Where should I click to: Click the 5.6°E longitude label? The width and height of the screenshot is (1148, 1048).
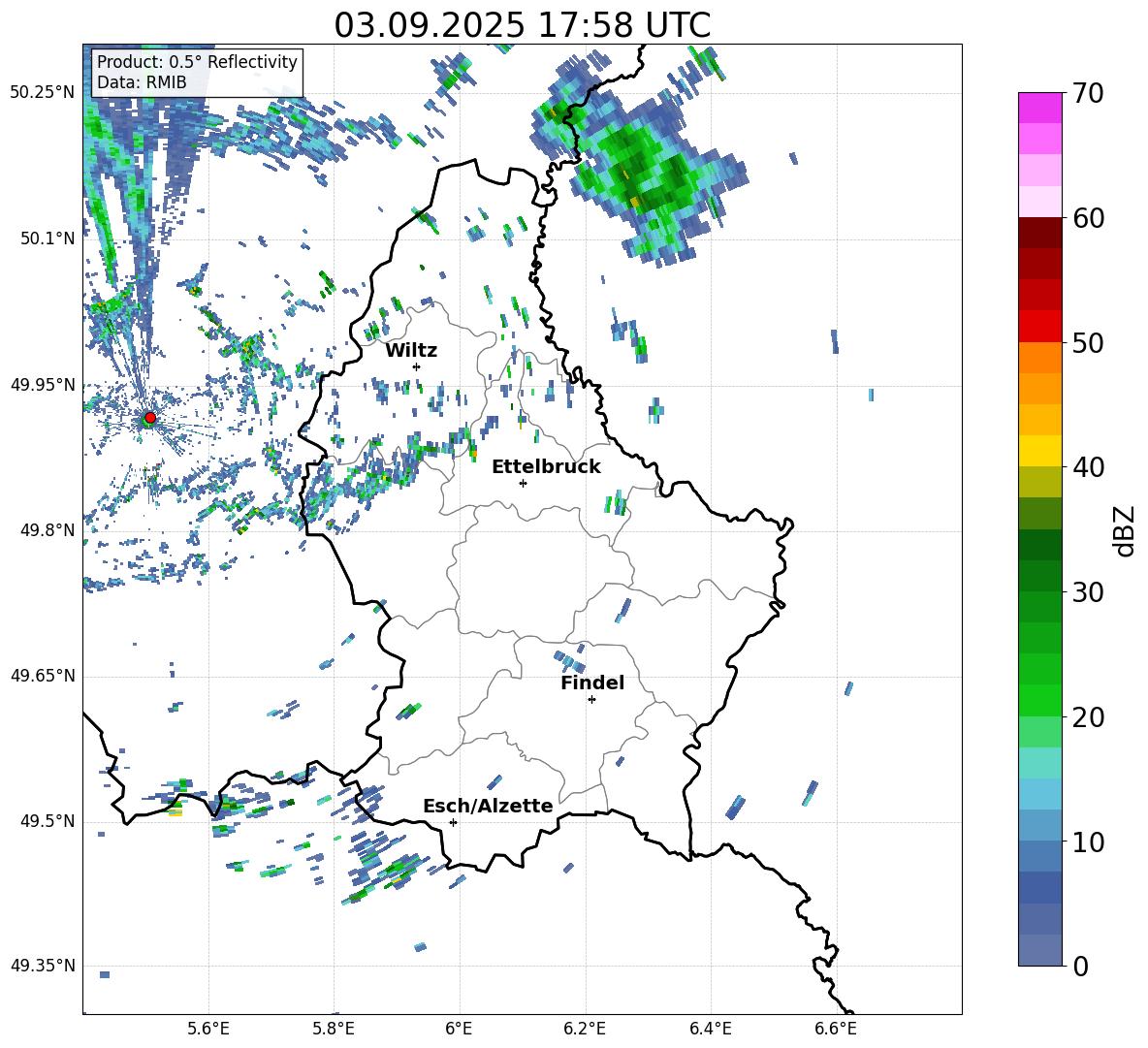[x=208, y=1029]
